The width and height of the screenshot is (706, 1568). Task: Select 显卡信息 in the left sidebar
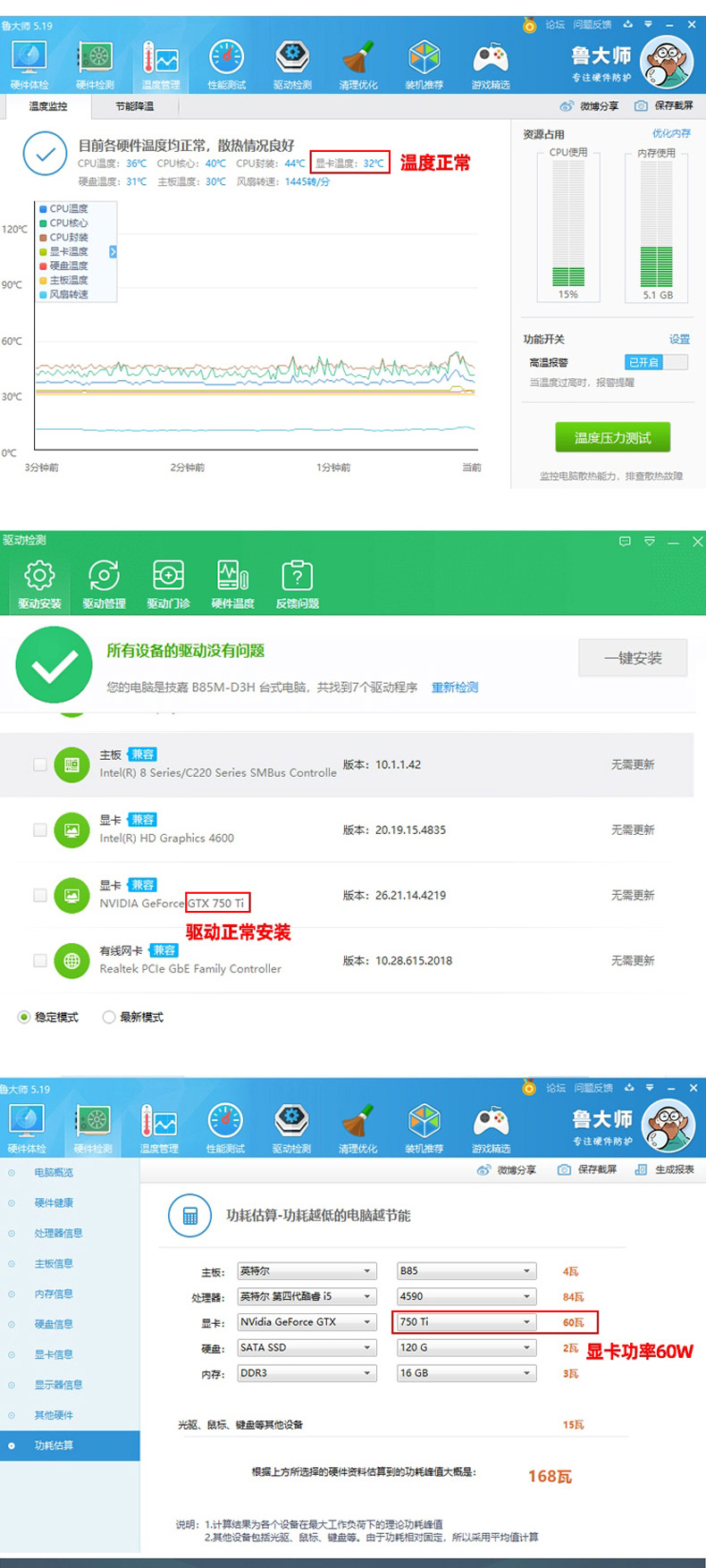(x=54, y=1354)
